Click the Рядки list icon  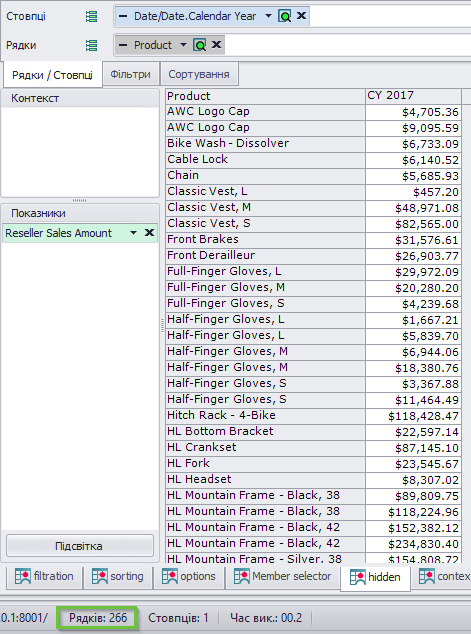tap(91, 45)
